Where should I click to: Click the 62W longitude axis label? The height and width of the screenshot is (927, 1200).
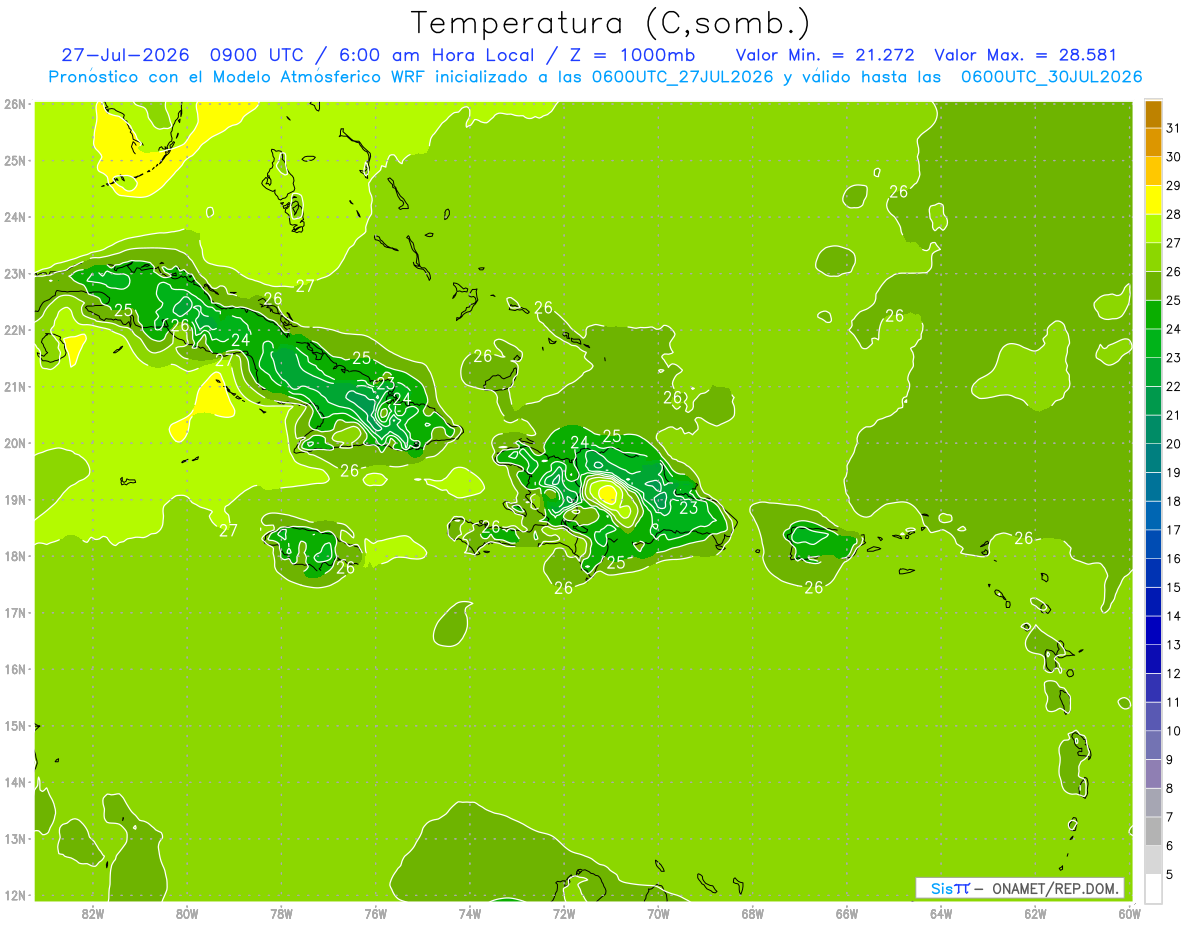tap(1036, 913)
